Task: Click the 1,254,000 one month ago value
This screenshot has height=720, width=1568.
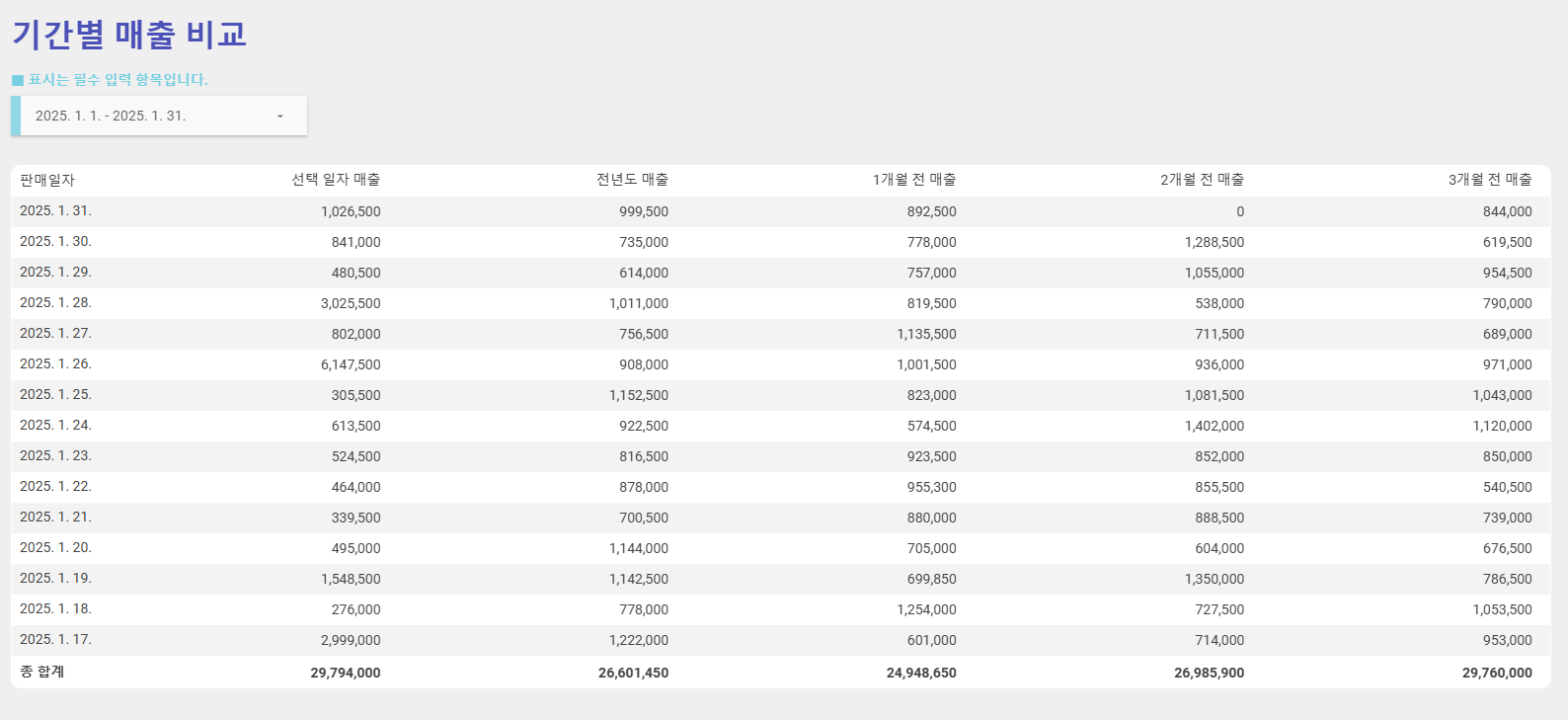Action: tap(927, 609)
